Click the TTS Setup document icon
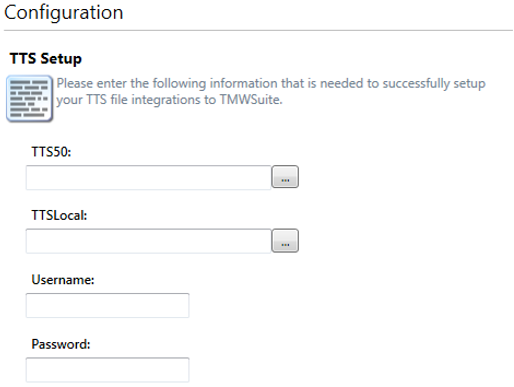 (29, 99)
